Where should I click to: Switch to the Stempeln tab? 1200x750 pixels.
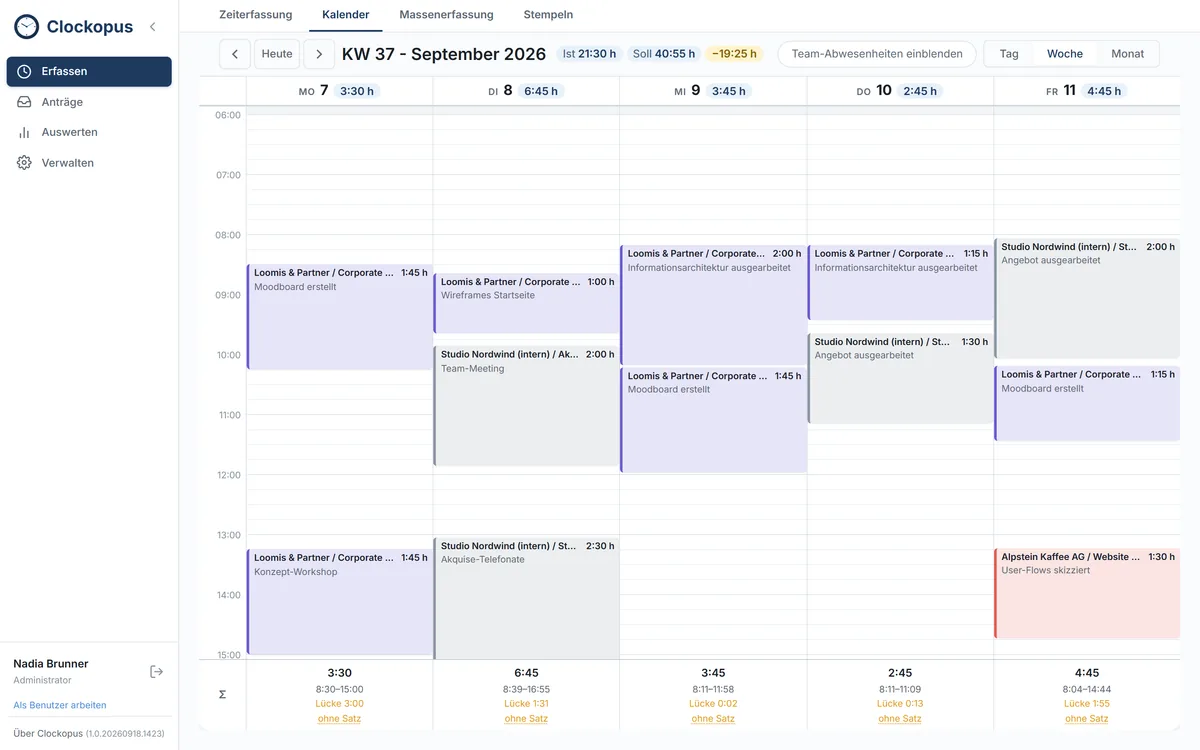click(548, 15)
